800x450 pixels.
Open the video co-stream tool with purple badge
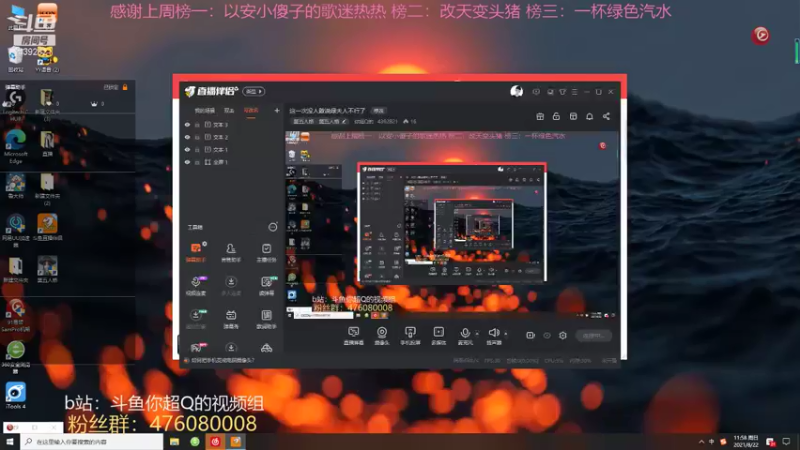196,286
